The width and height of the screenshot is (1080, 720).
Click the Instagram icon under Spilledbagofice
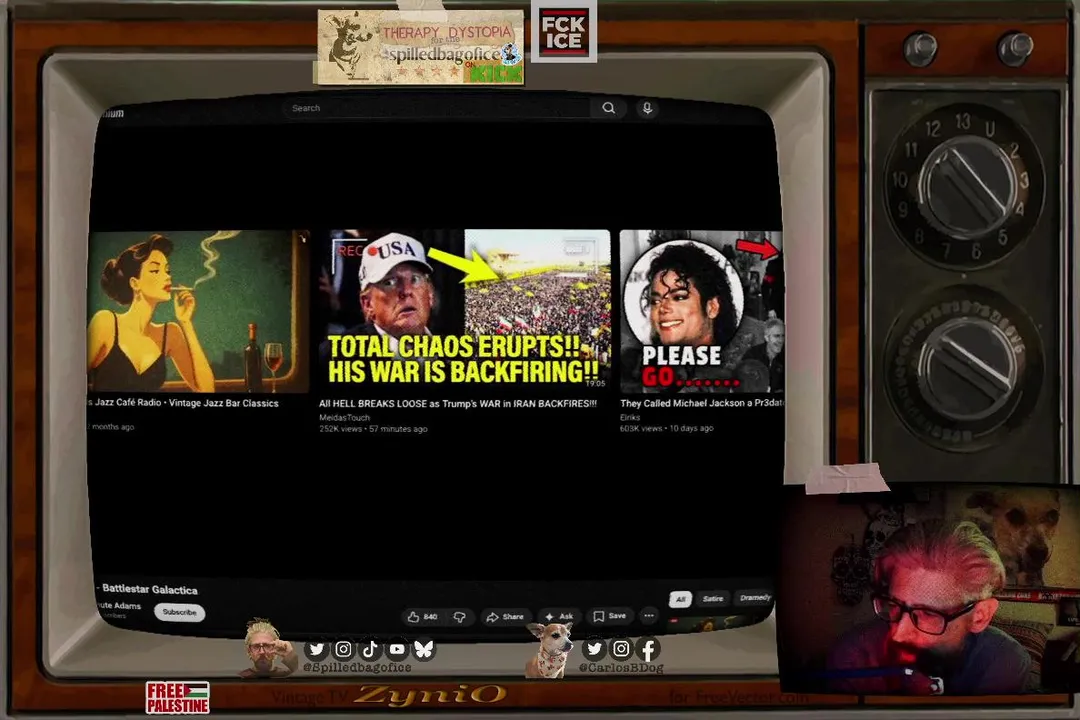[x=343, y=649]
